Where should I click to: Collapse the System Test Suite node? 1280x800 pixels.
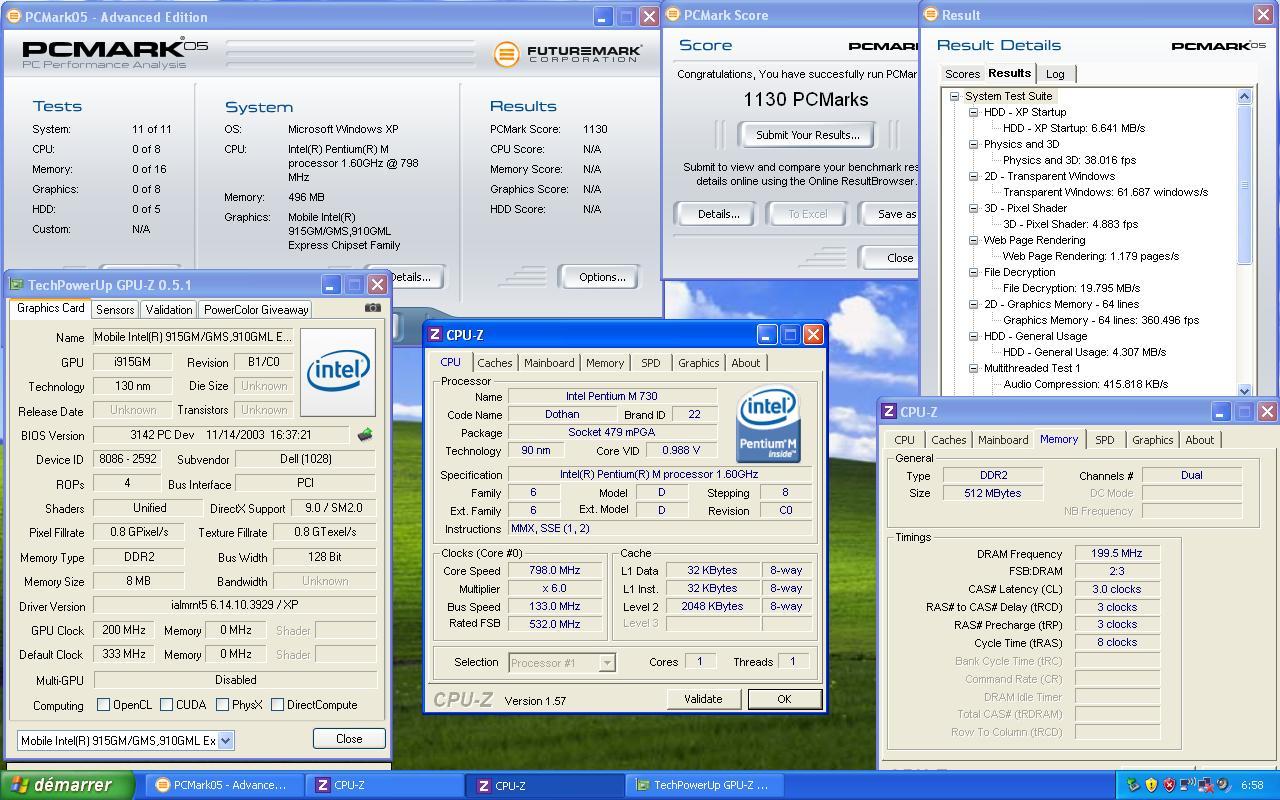coord(955,96)
